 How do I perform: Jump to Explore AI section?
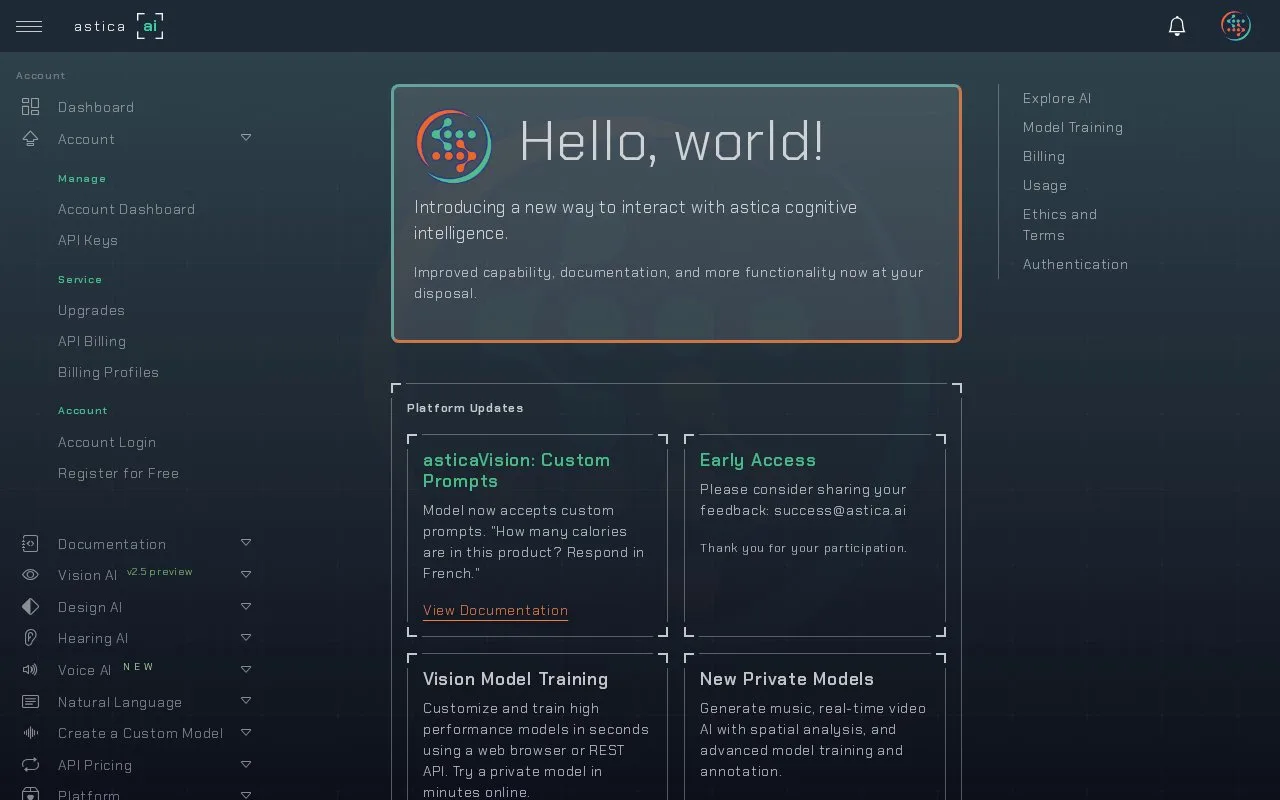click(x=1057, y=98)
